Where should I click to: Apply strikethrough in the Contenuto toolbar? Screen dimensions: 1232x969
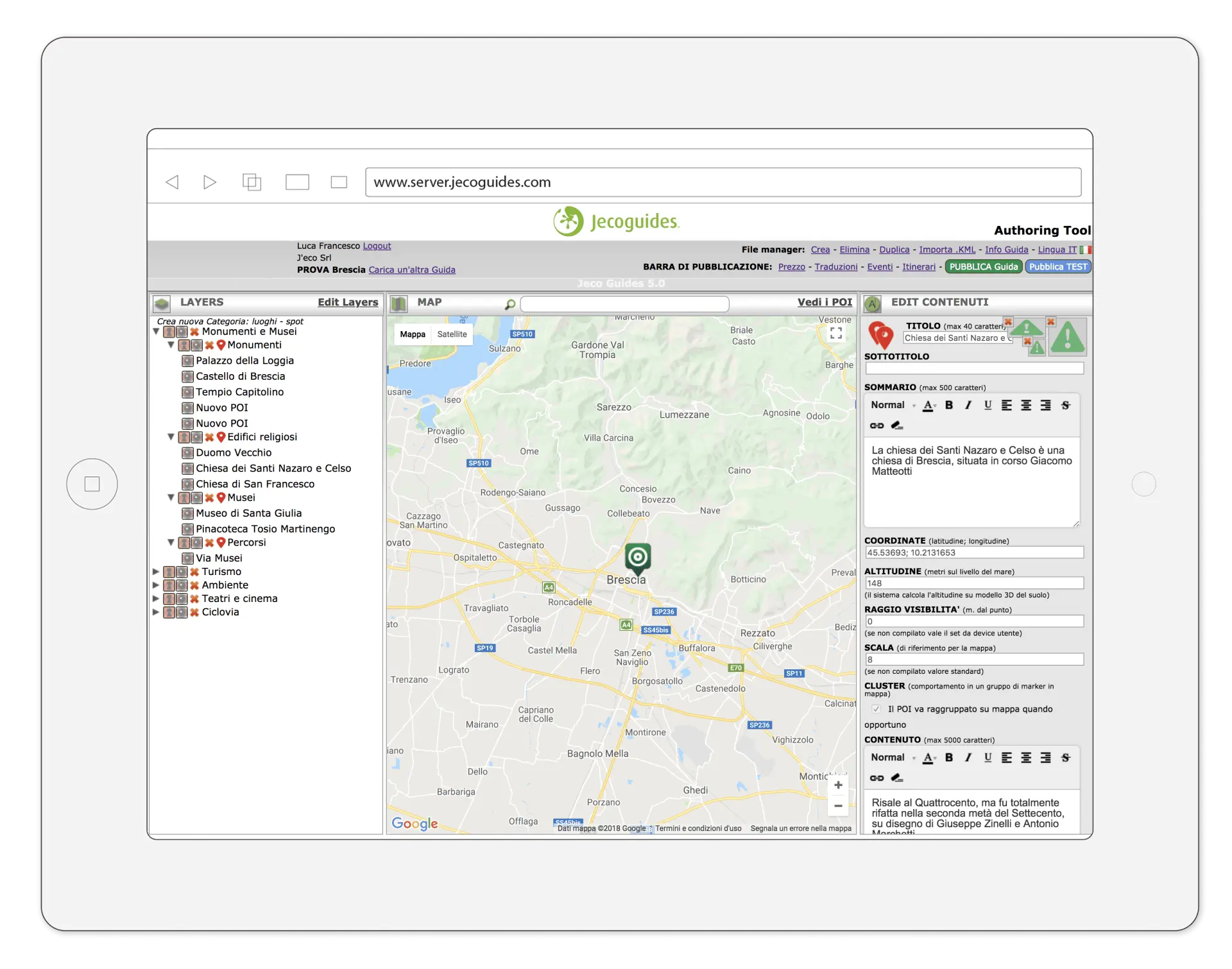[1065, 758]
